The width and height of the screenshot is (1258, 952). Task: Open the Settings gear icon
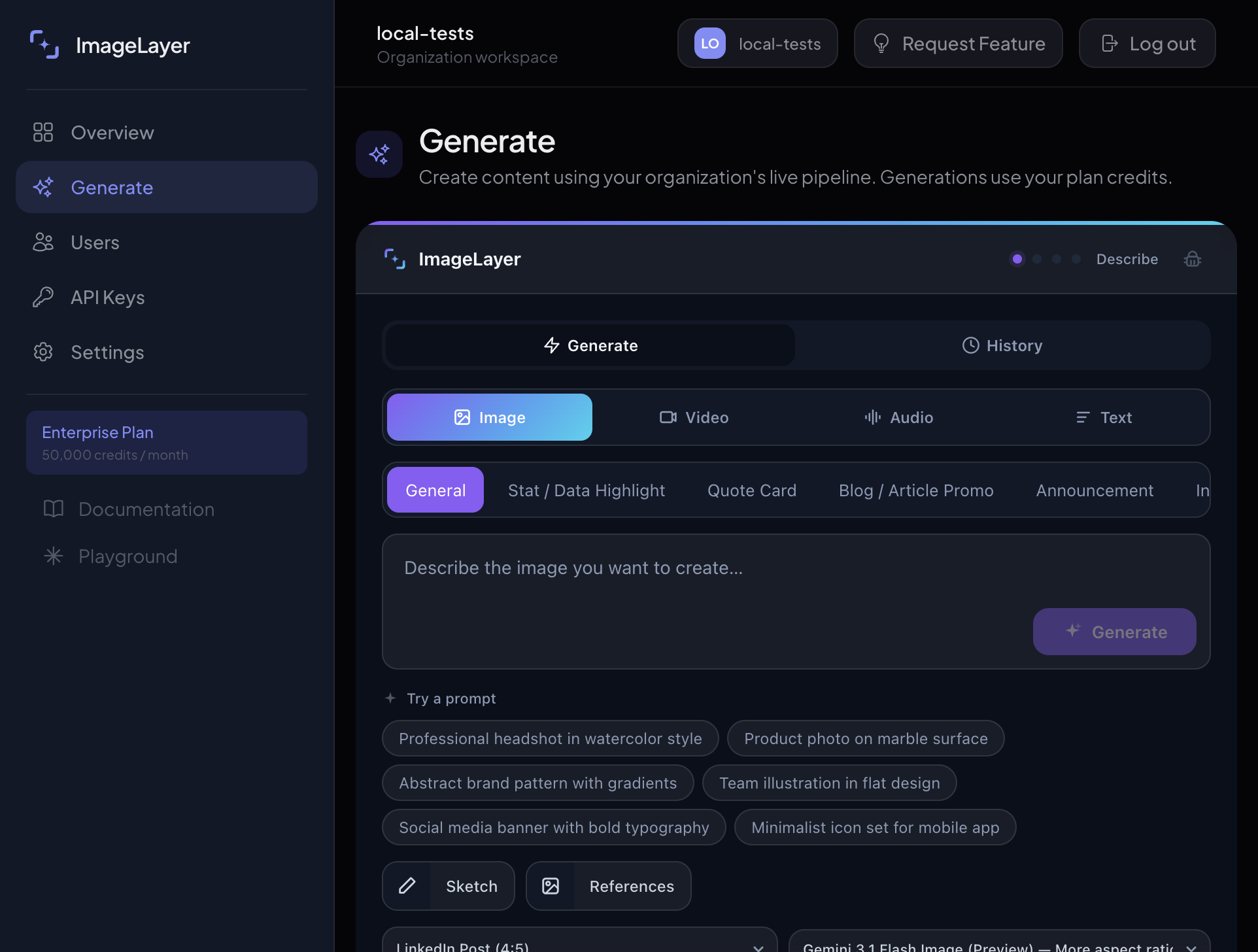43,352
